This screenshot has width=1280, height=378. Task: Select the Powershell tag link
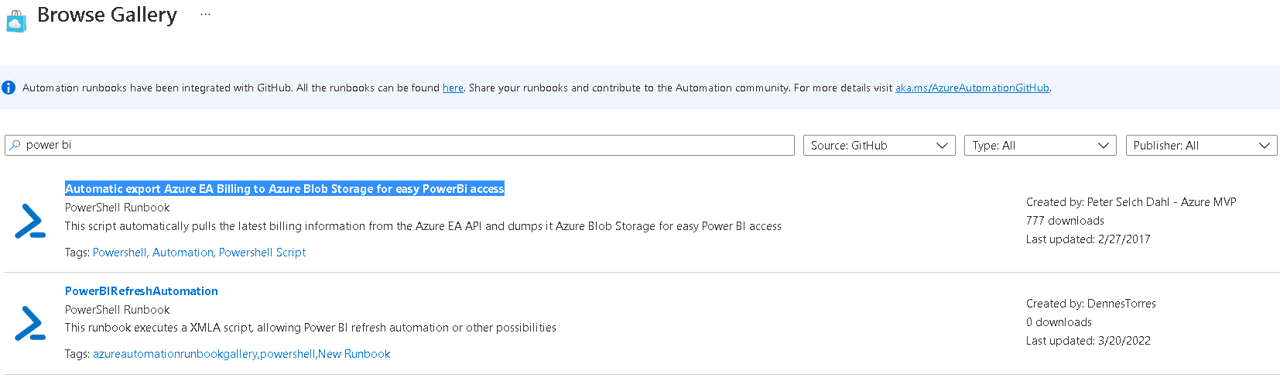pyautogui.click(x=119, y=253)
